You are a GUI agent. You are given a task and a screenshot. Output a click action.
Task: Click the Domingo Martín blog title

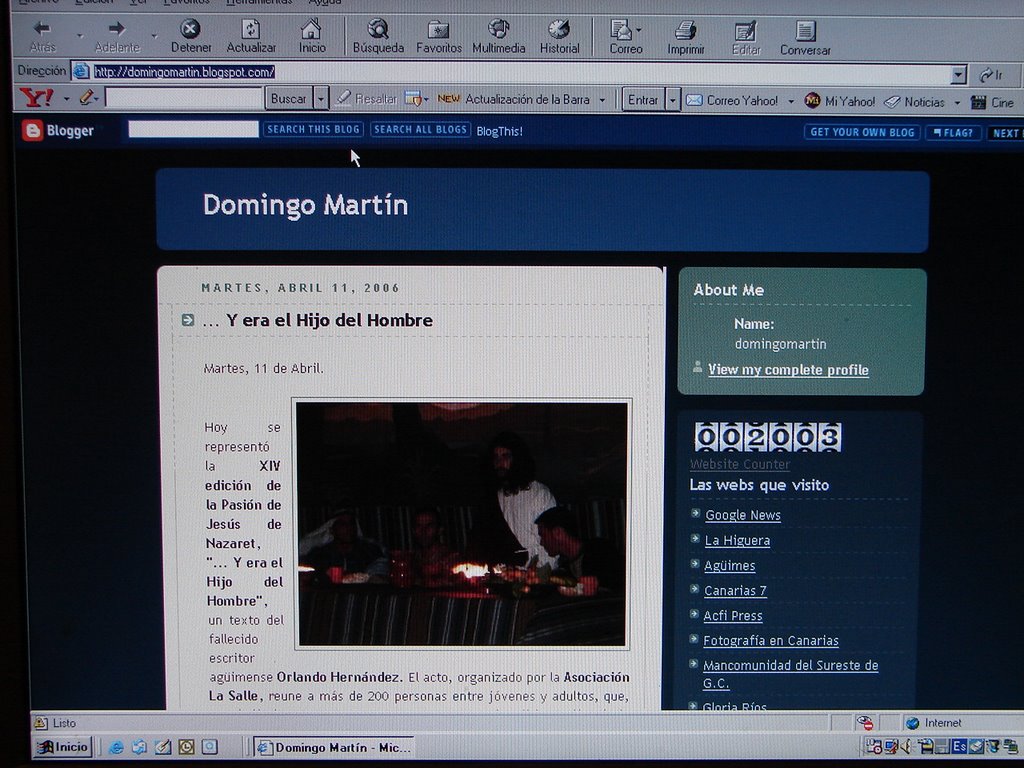(306, 205)
